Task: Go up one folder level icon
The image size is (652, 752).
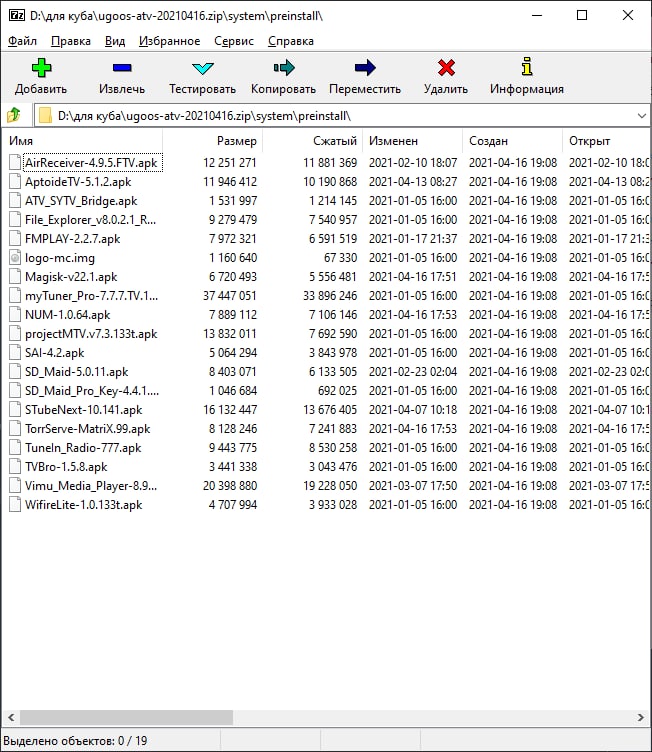Action: (x=14, y=115)
